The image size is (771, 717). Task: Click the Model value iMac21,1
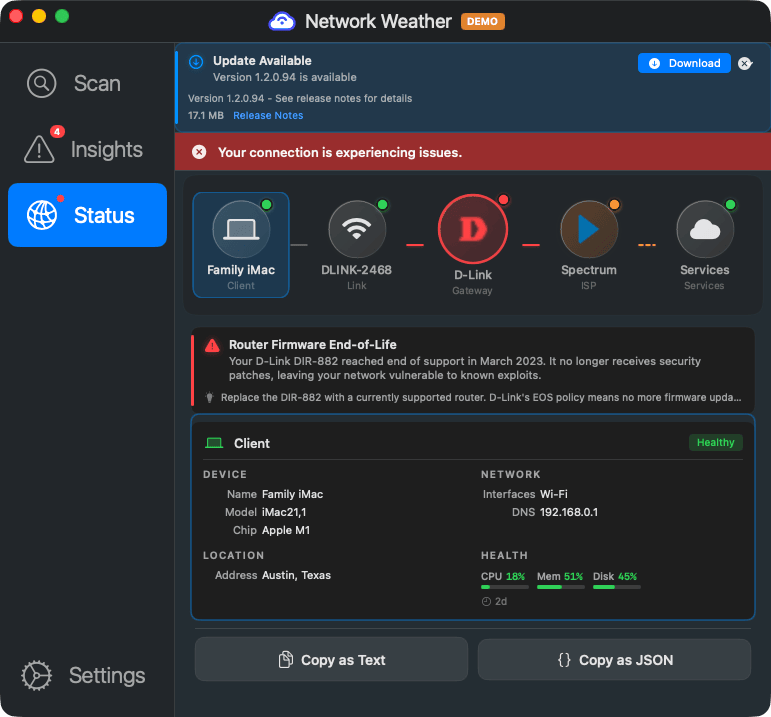[284, 512]
